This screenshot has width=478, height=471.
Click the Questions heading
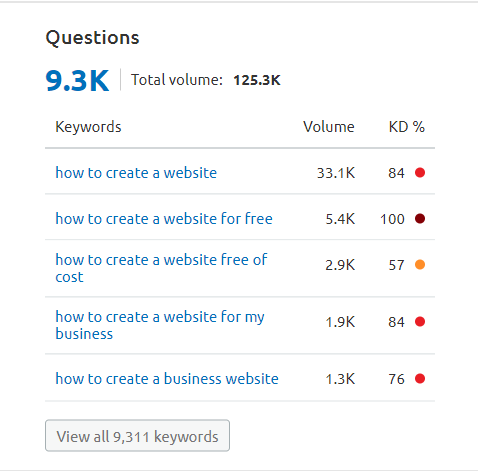[x=92, y=37]
